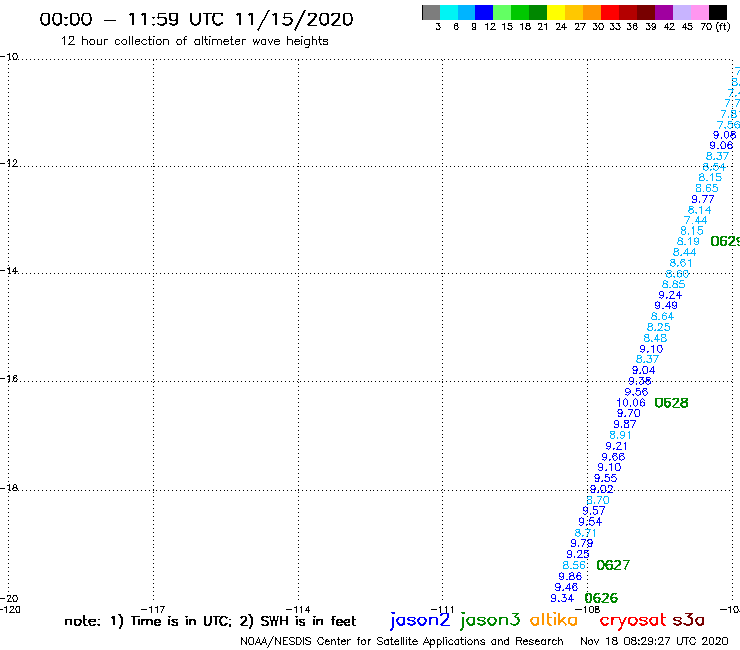The image size is (740, 650).
Task: Click the black swatch at legend end
Action: point(717,12)
